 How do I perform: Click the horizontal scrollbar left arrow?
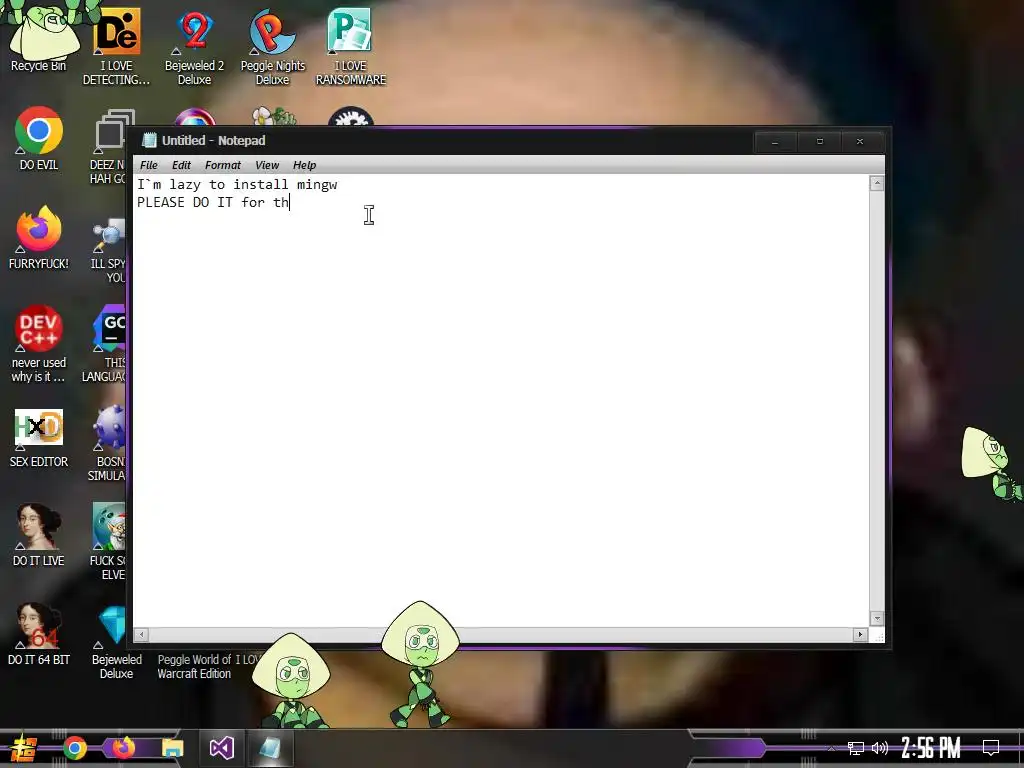click(142, 634)
